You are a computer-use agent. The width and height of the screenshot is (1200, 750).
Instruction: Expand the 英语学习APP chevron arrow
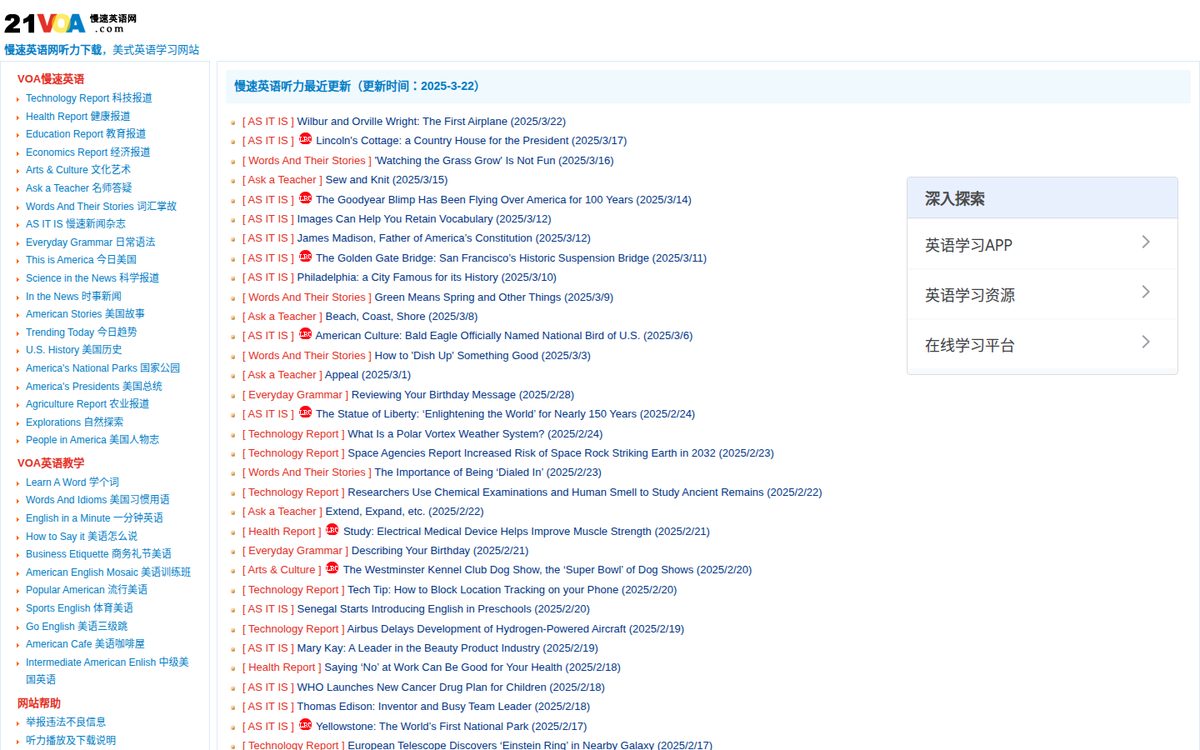tap(1146, 242)
